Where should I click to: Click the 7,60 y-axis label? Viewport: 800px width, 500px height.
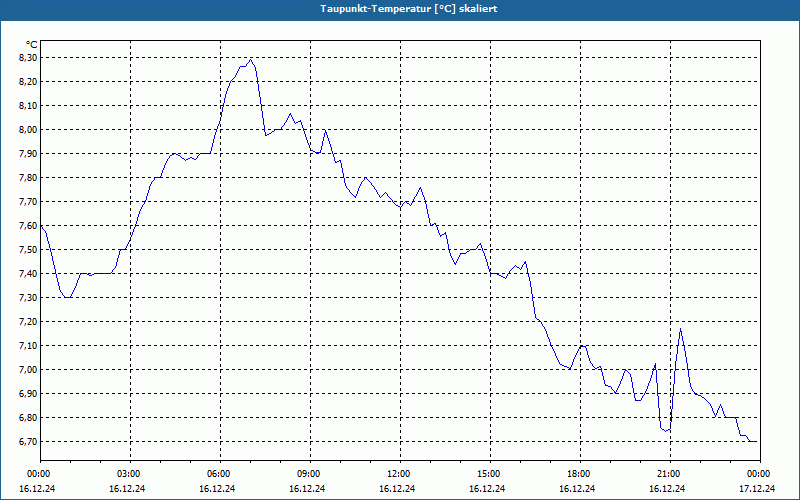click(28, 226)
